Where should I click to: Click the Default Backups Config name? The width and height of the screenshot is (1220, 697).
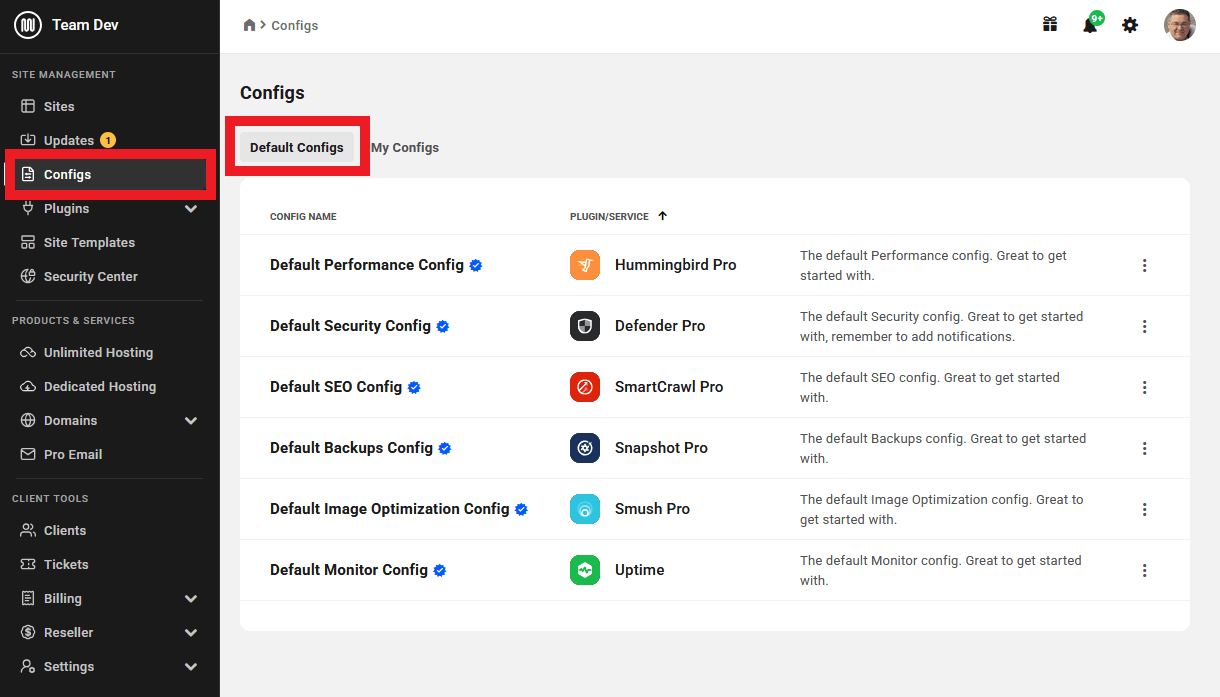(351, 448)
